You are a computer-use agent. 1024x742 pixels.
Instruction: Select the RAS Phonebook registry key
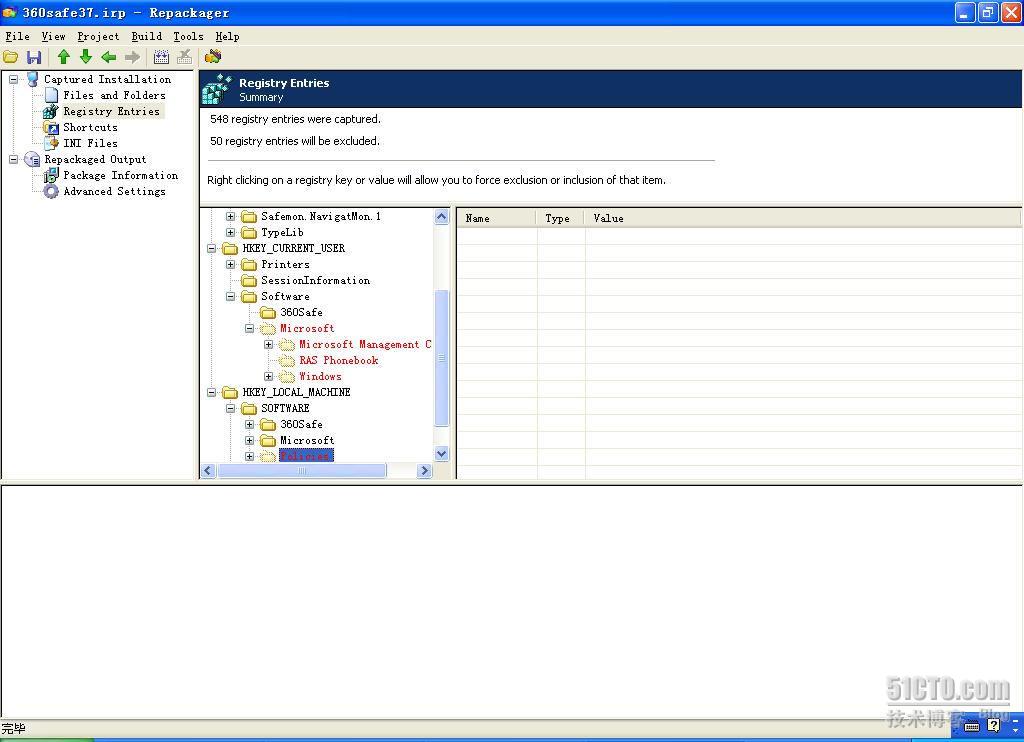[338, 360]
